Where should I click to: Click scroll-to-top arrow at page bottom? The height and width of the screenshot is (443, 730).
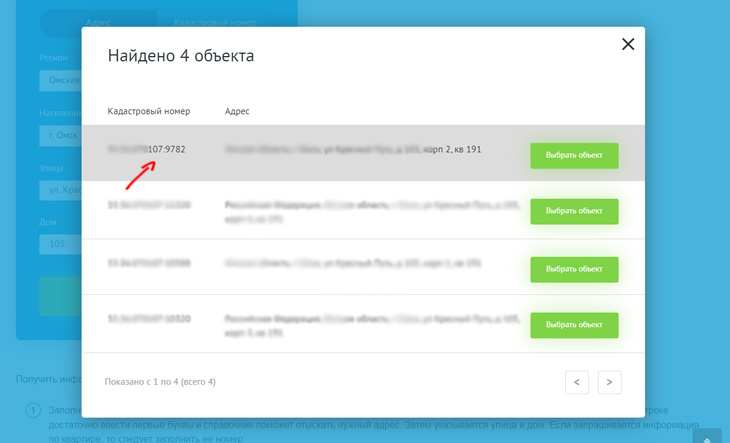707,438
